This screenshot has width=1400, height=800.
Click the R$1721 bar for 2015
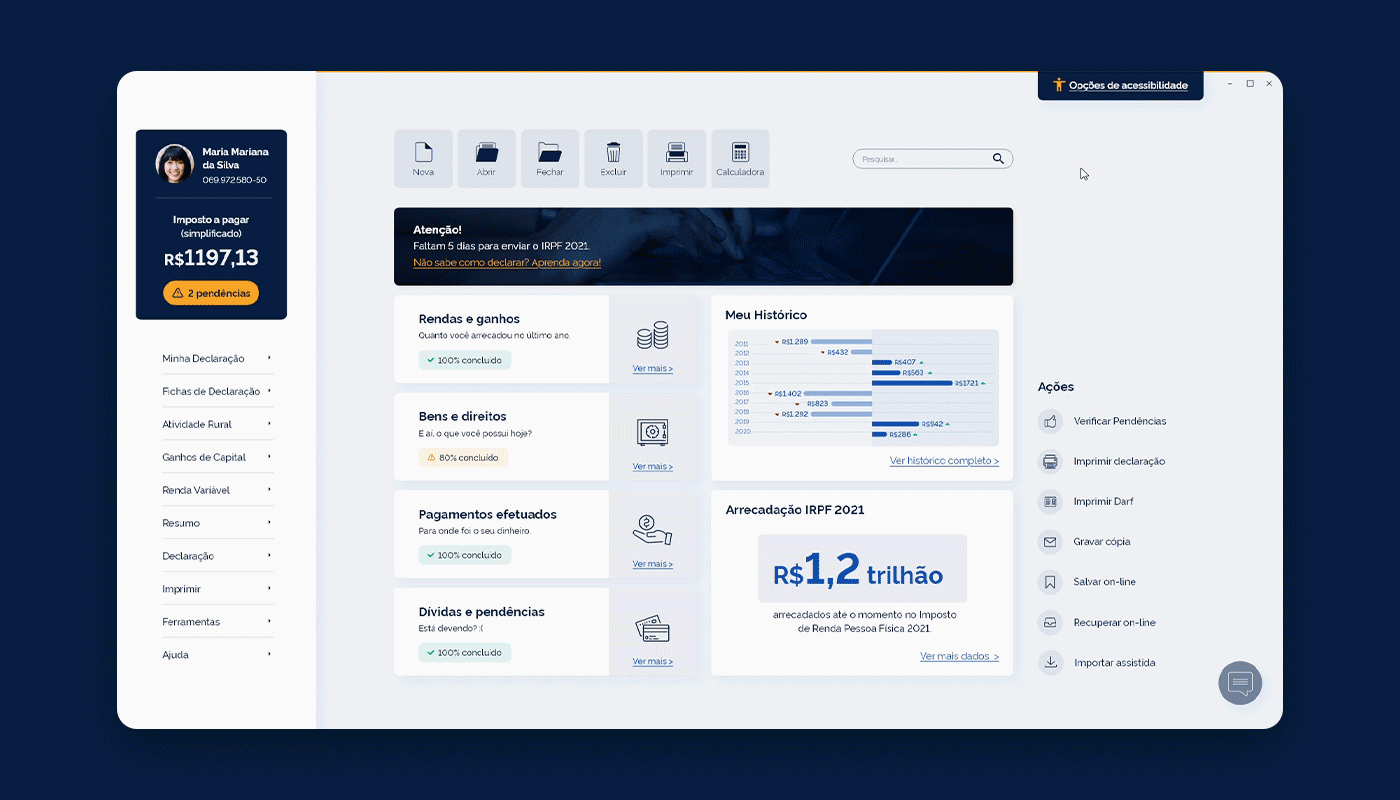pyautogui.click(x=911, y=383)
